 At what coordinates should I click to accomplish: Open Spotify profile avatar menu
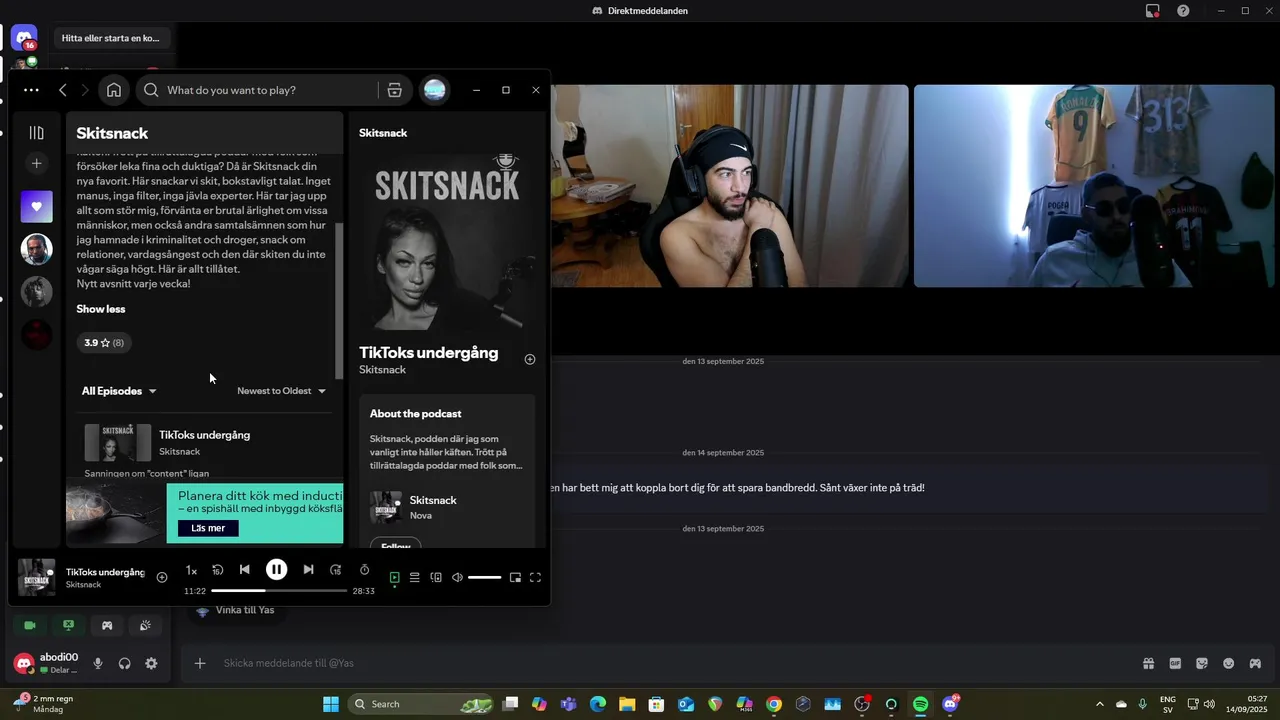tap(434, 90)
